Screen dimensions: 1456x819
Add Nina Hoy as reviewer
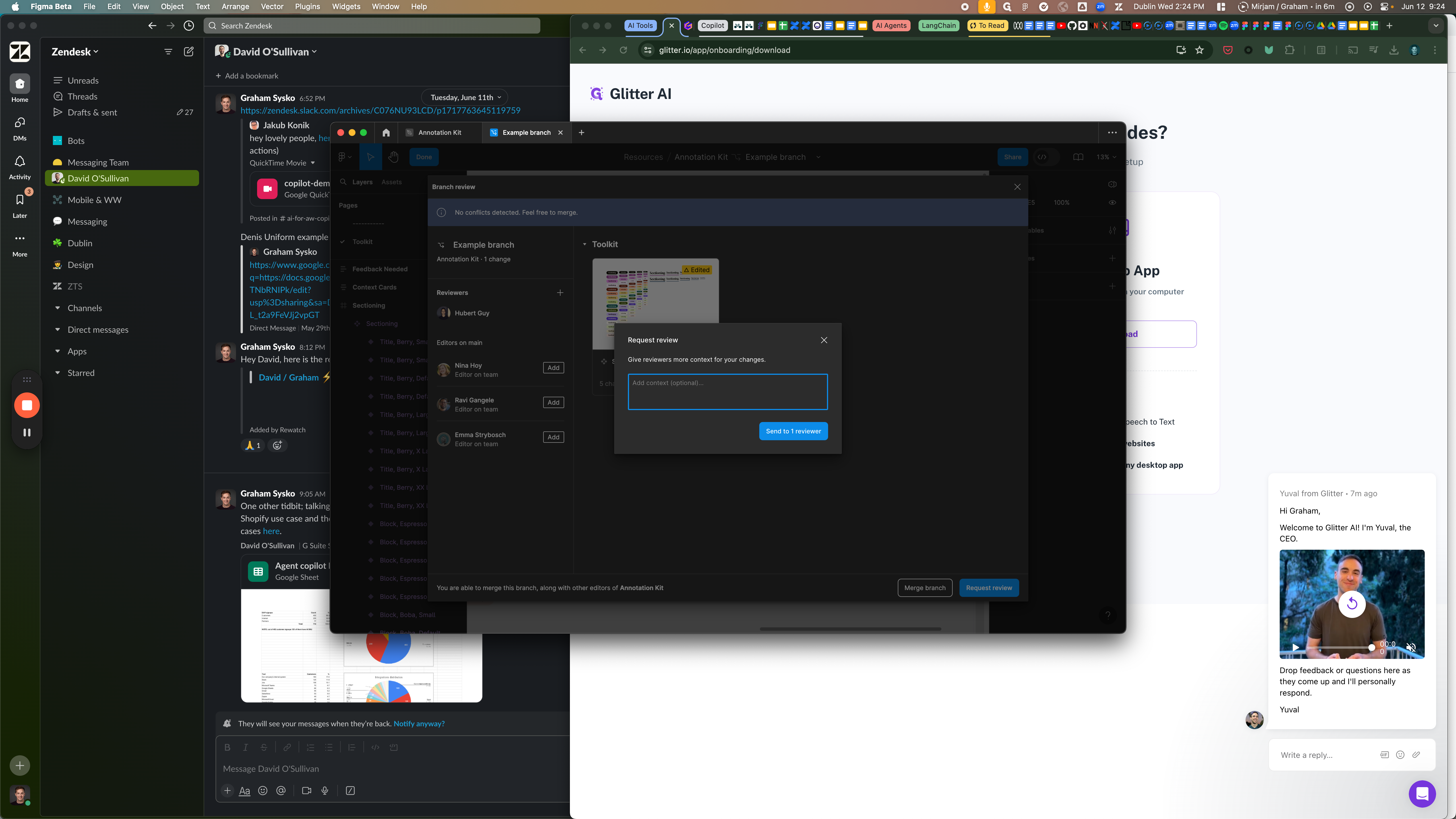click(553, 367)
